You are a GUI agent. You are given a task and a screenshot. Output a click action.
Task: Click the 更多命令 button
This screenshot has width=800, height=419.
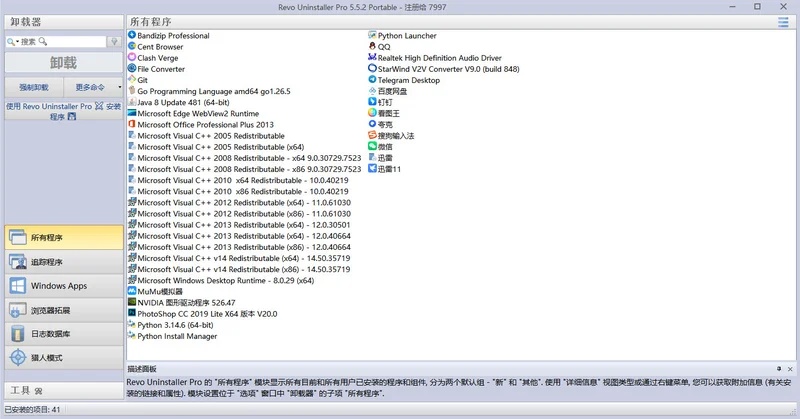point(90,87)
